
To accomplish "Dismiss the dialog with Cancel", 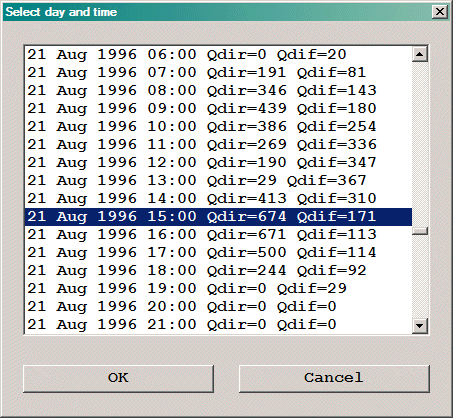I will coord(334,379).
